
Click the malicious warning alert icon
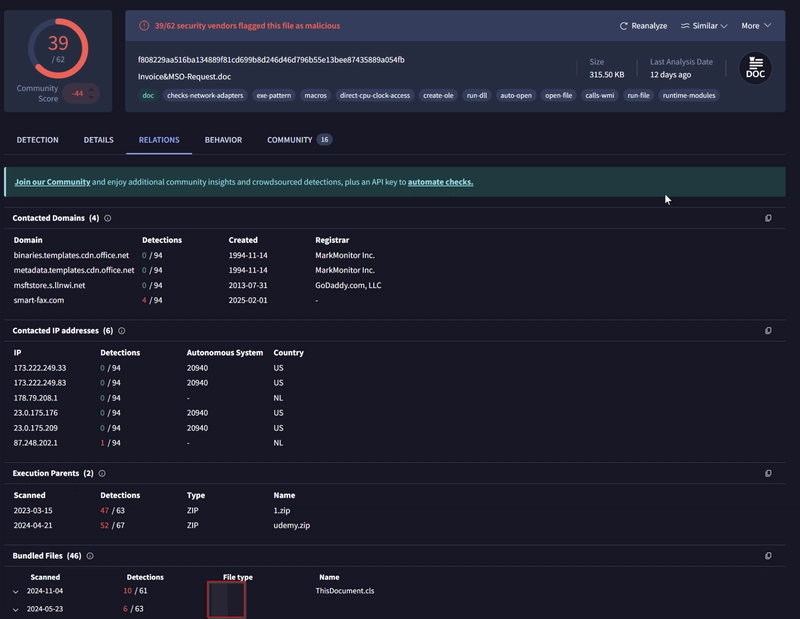pyautogui.click(x=144, y=26)
